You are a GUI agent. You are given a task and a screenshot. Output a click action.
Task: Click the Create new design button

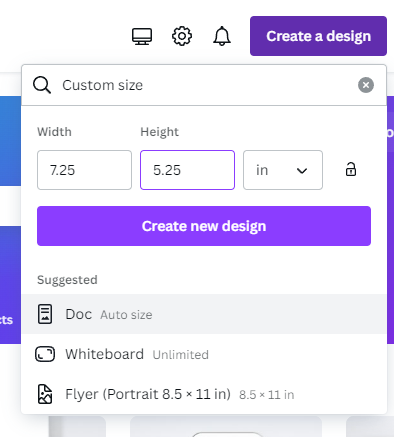pyautogui.click(x=204, y=226)
